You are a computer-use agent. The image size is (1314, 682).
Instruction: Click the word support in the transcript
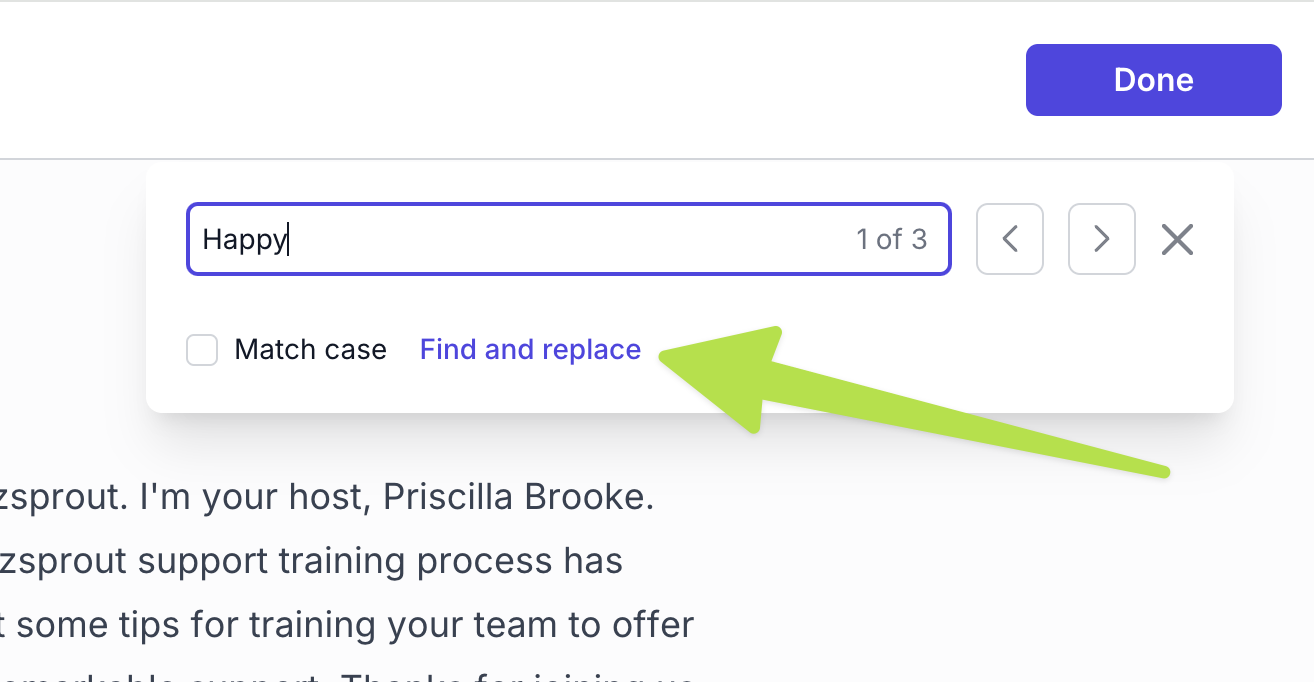206,561
